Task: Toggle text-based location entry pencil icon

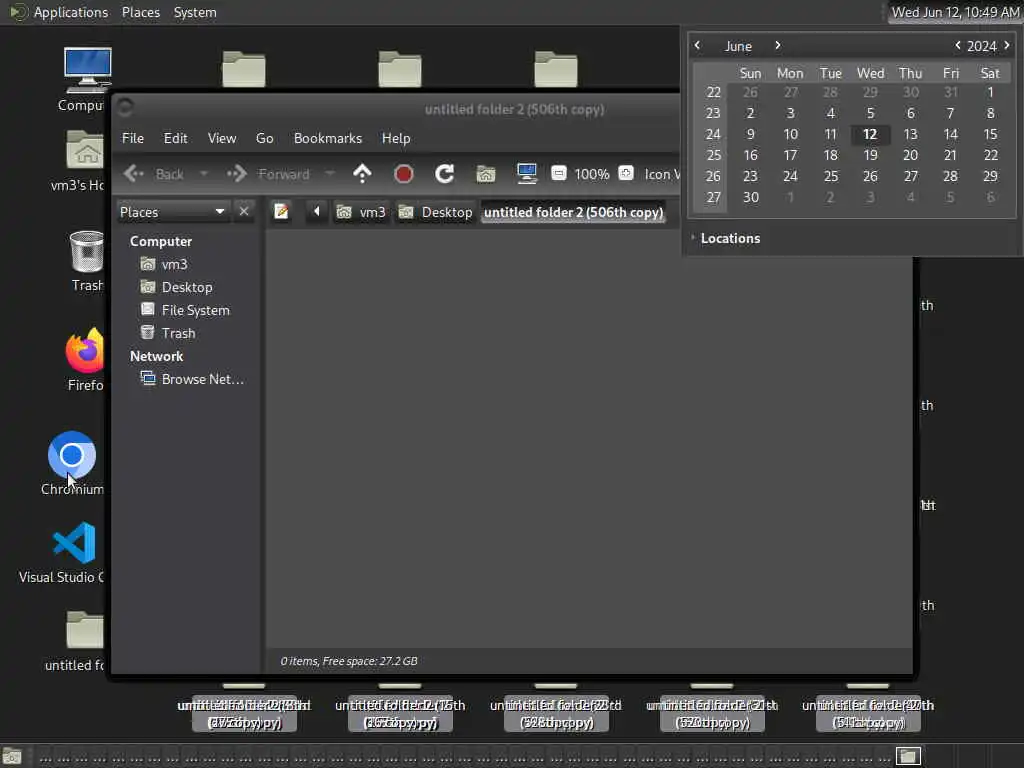Action: [x=281, y=212]
